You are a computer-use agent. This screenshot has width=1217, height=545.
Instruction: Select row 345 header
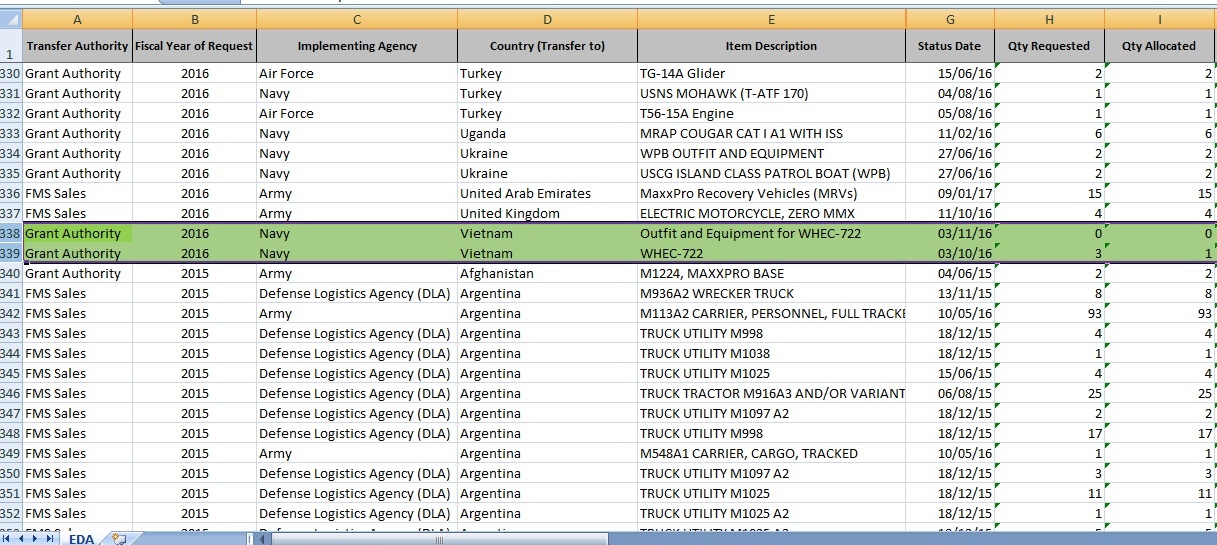click(x=10, y=374)
